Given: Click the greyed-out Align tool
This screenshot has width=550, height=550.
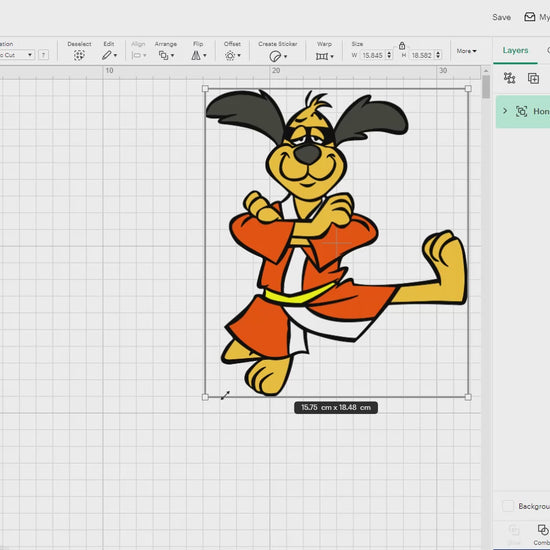Looking at the screenshot, I should click(x=139, y=51).
